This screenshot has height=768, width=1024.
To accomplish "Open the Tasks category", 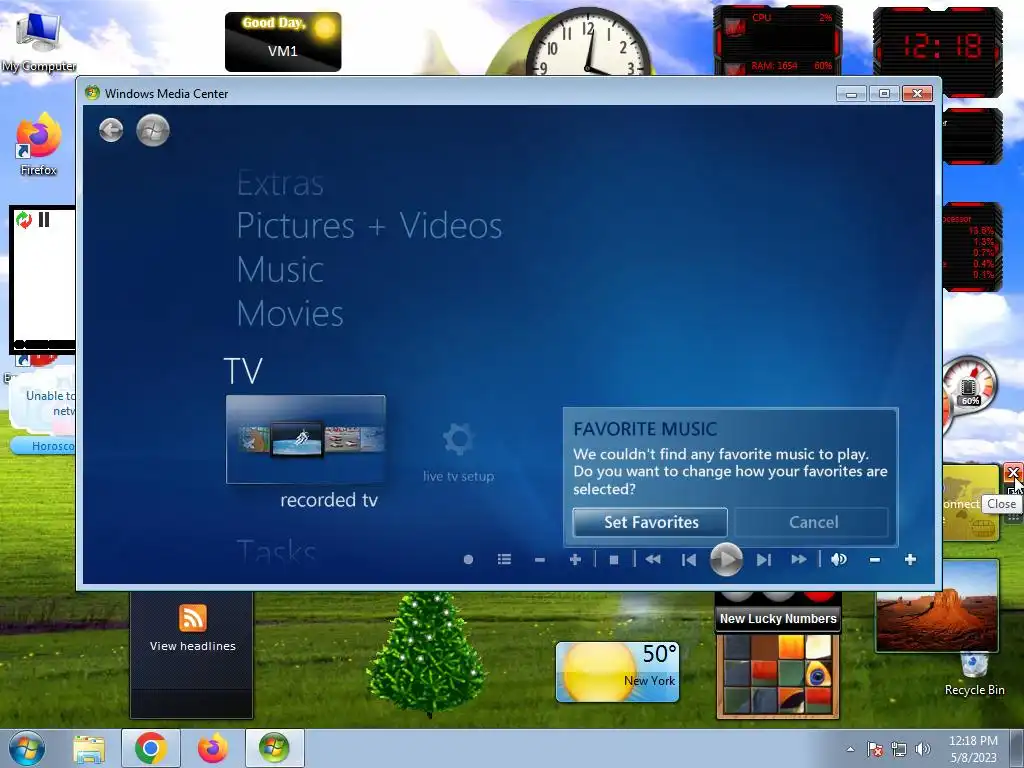I will (x=276, y=552).
